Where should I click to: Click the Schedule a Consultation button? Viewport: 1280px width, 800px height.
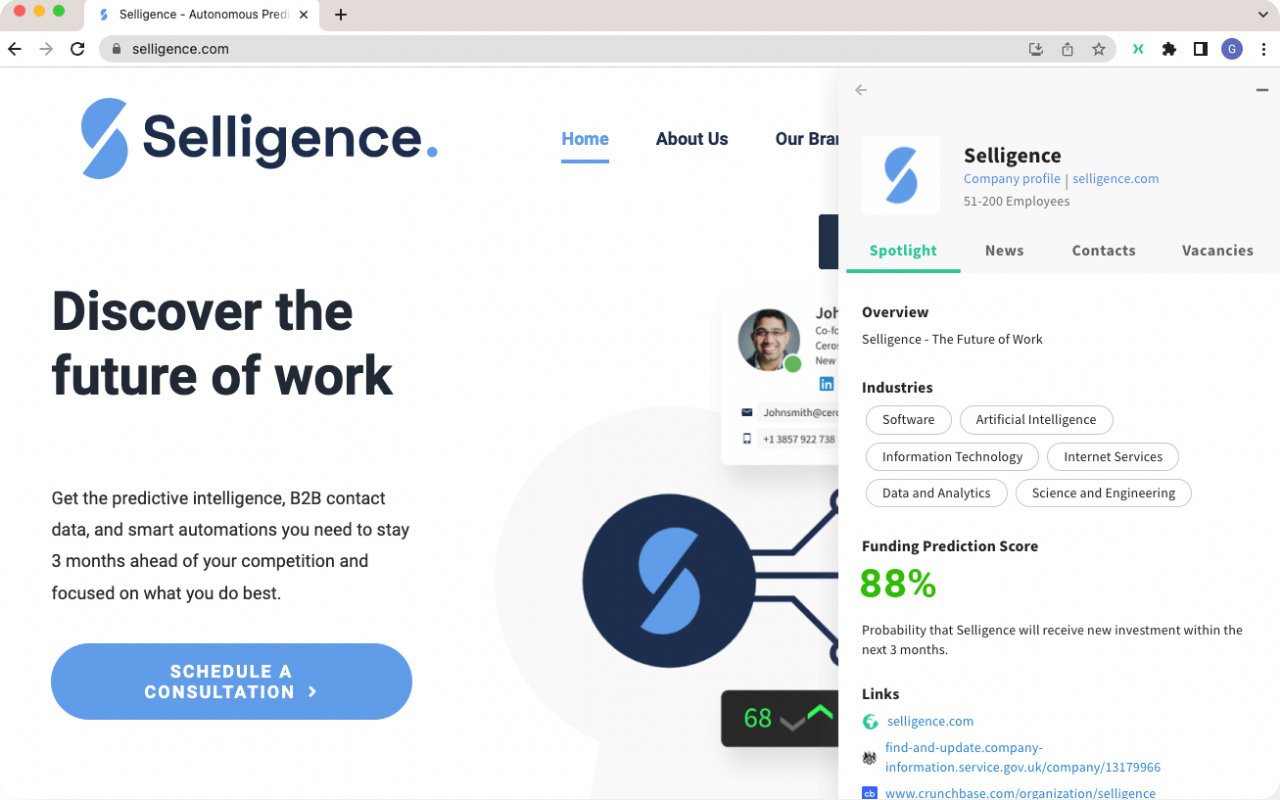(231, 681)
